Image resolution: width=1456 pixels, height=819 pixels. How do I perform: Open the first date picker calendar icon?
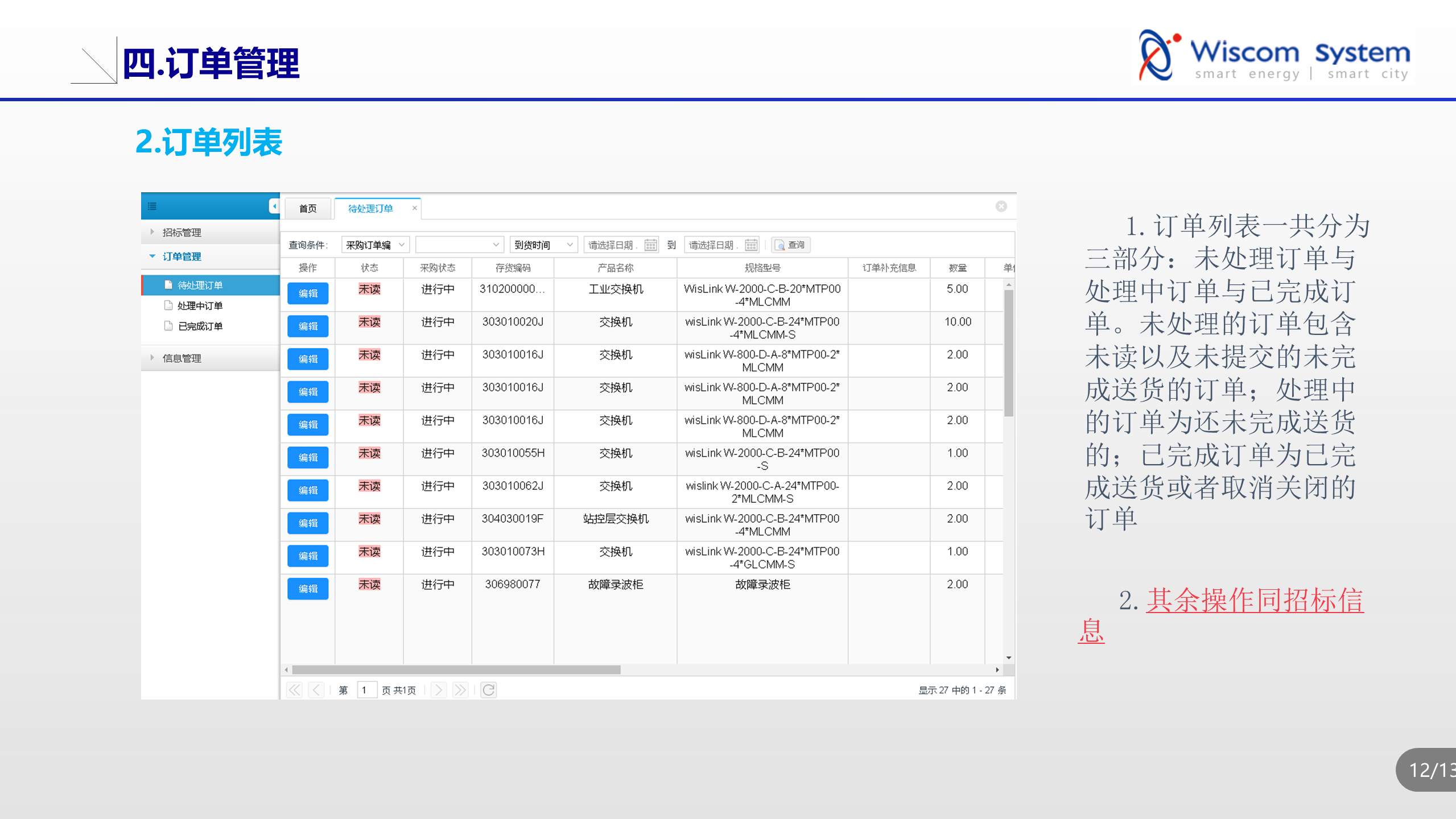pyautogui.click(x=651, y=245)
